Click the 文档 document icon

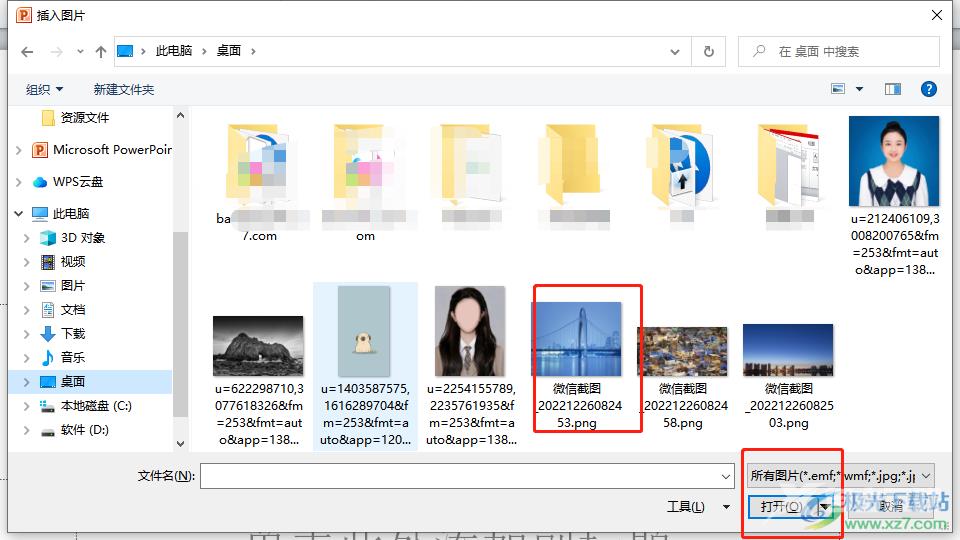48,310
